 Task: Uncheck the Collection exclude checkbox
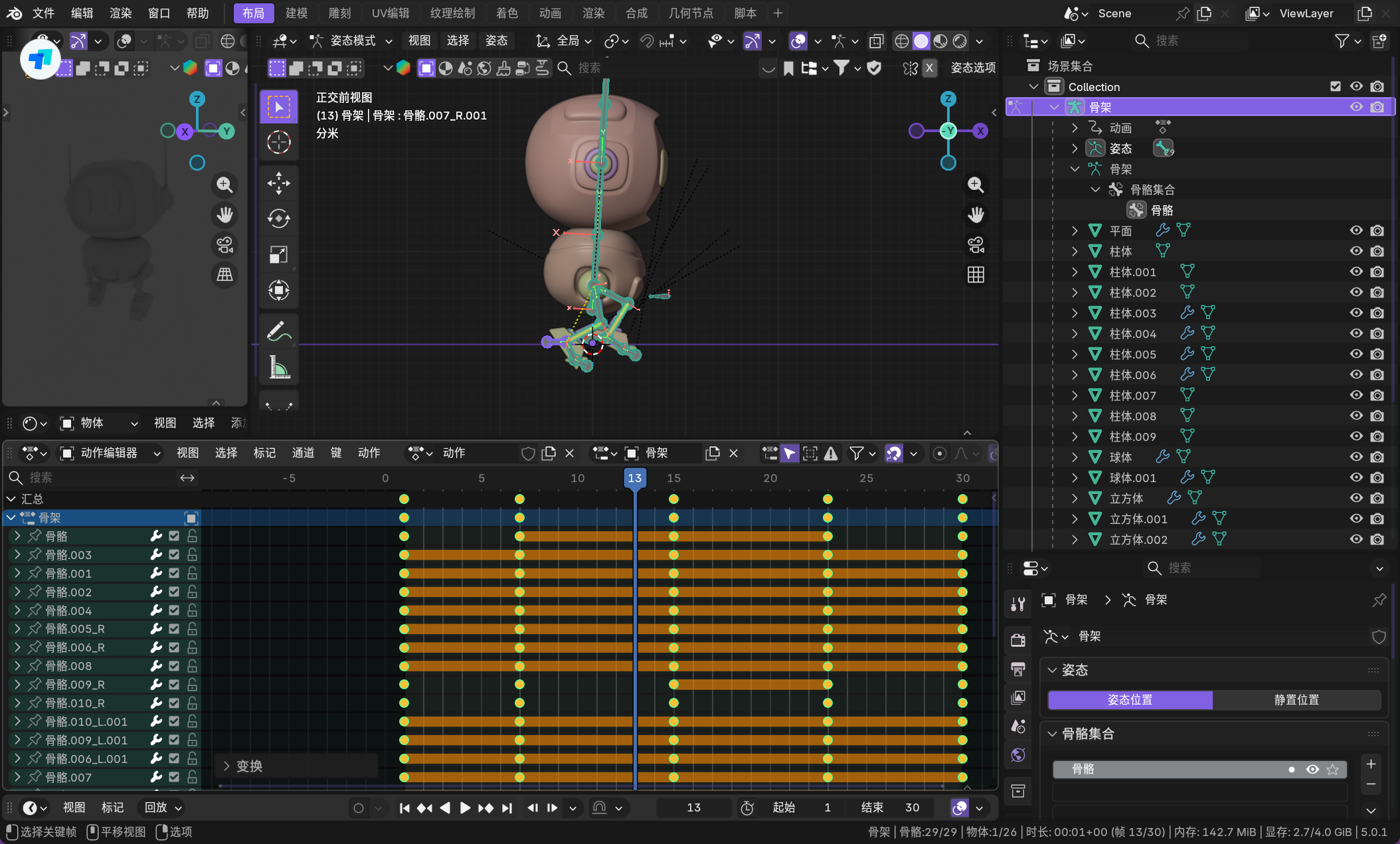point(1336,86)
